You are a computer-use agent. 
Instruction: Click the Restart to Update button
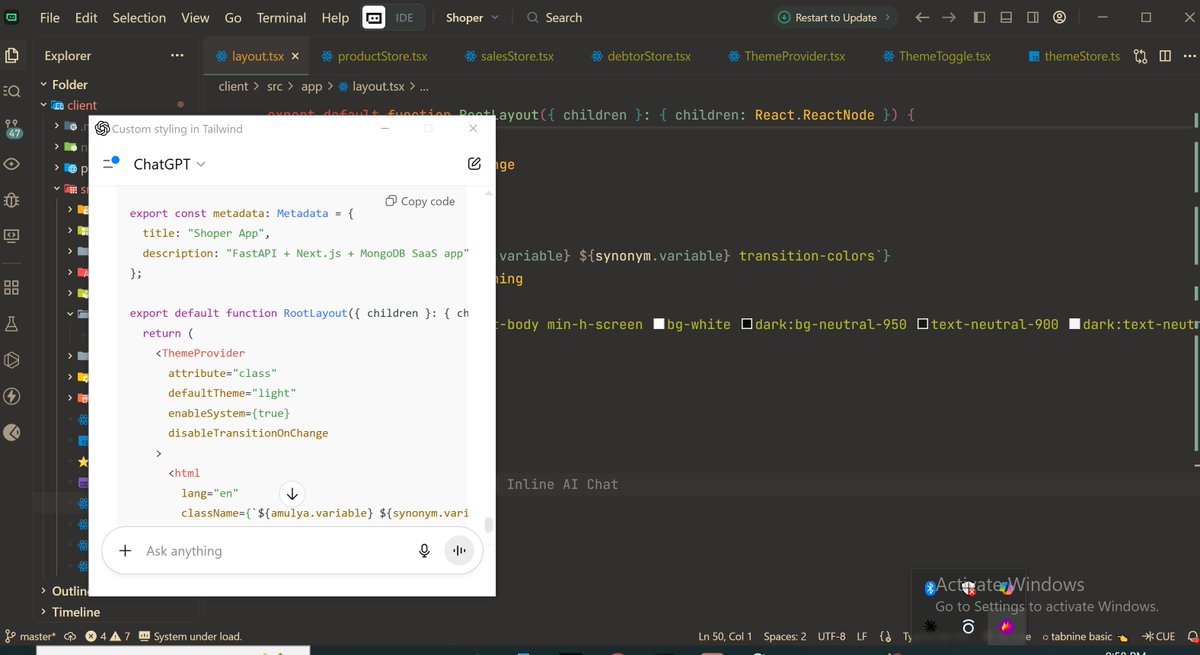click(835, 17)
